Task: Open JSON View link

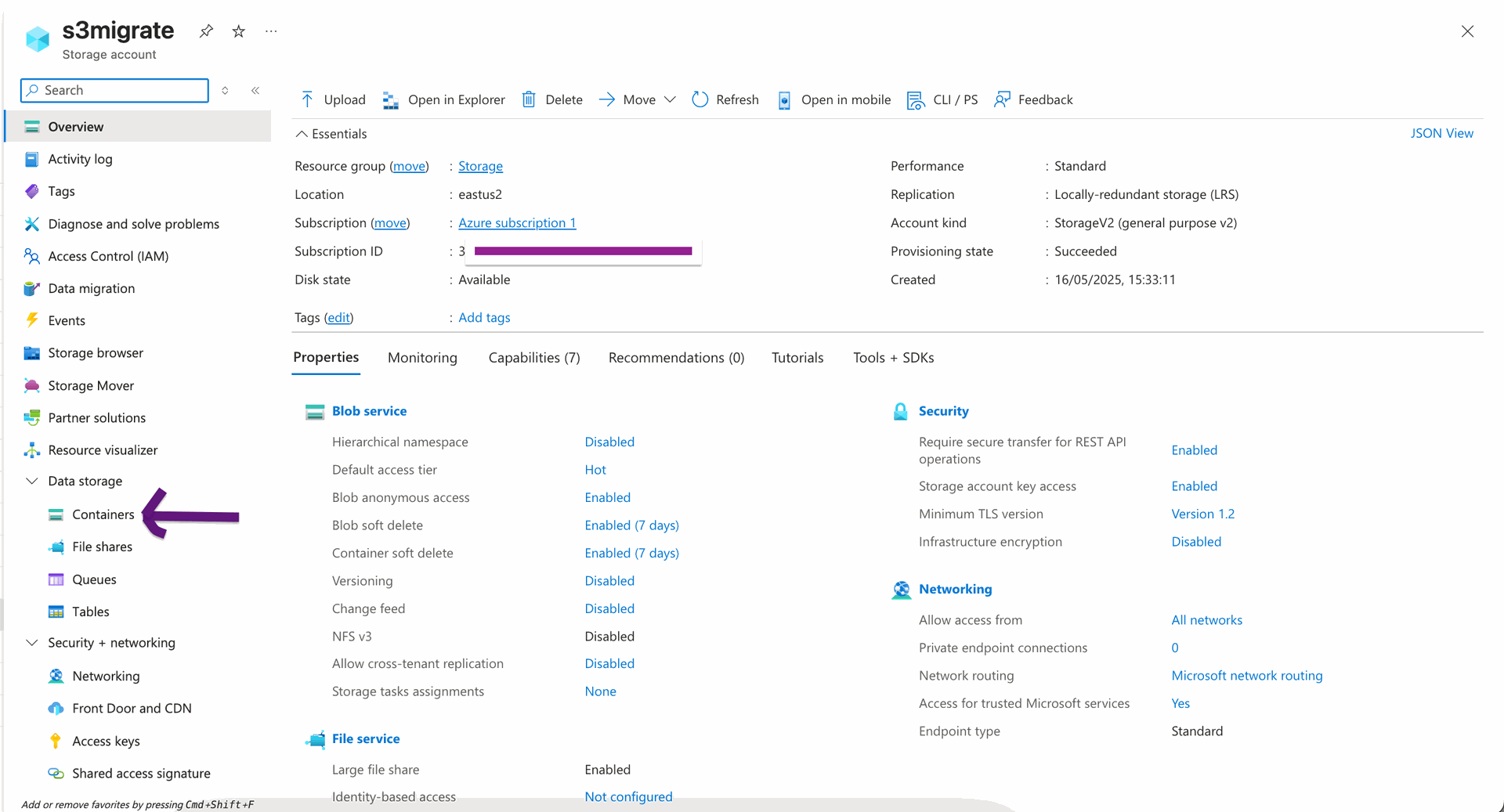Action: 1441,133
